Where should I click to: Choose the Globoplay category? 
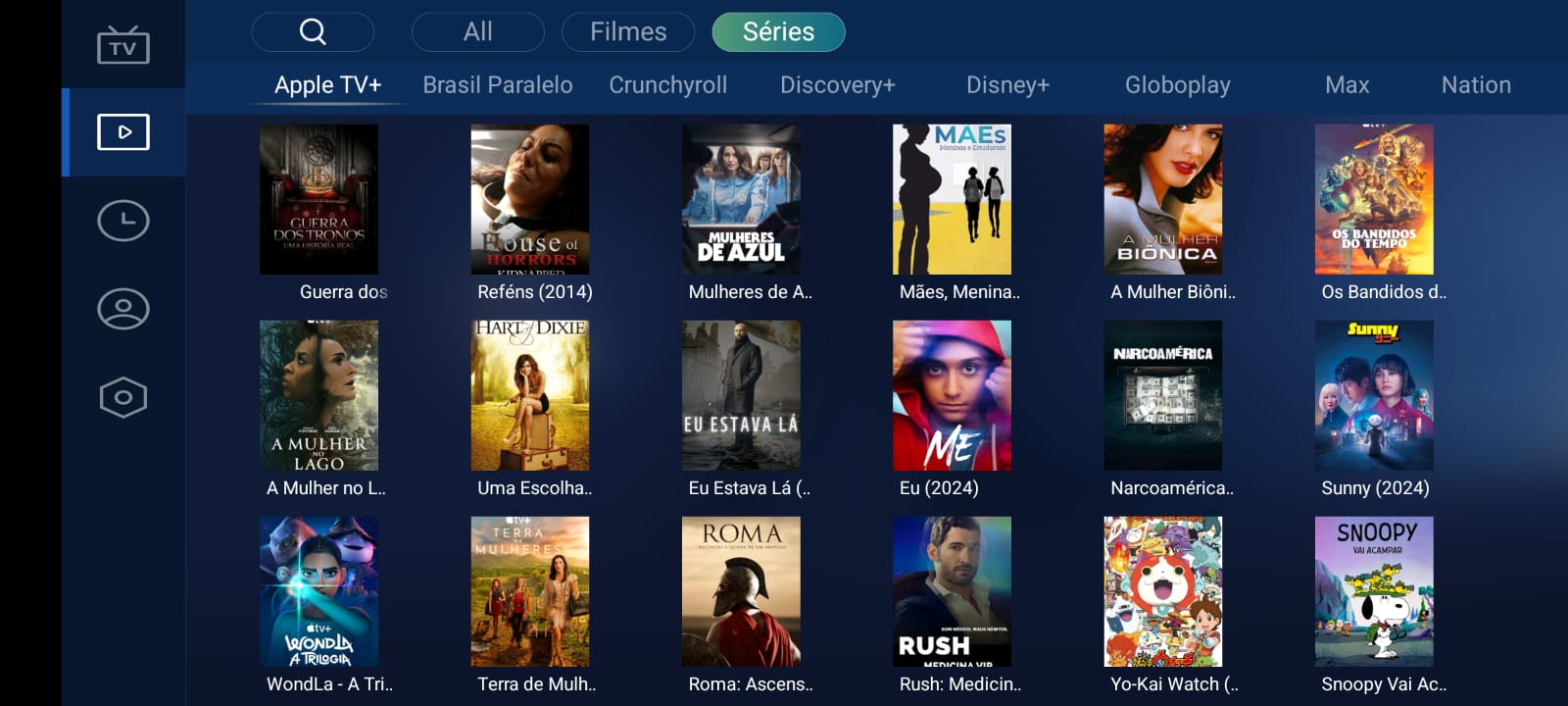click(x=1177, y=85)
